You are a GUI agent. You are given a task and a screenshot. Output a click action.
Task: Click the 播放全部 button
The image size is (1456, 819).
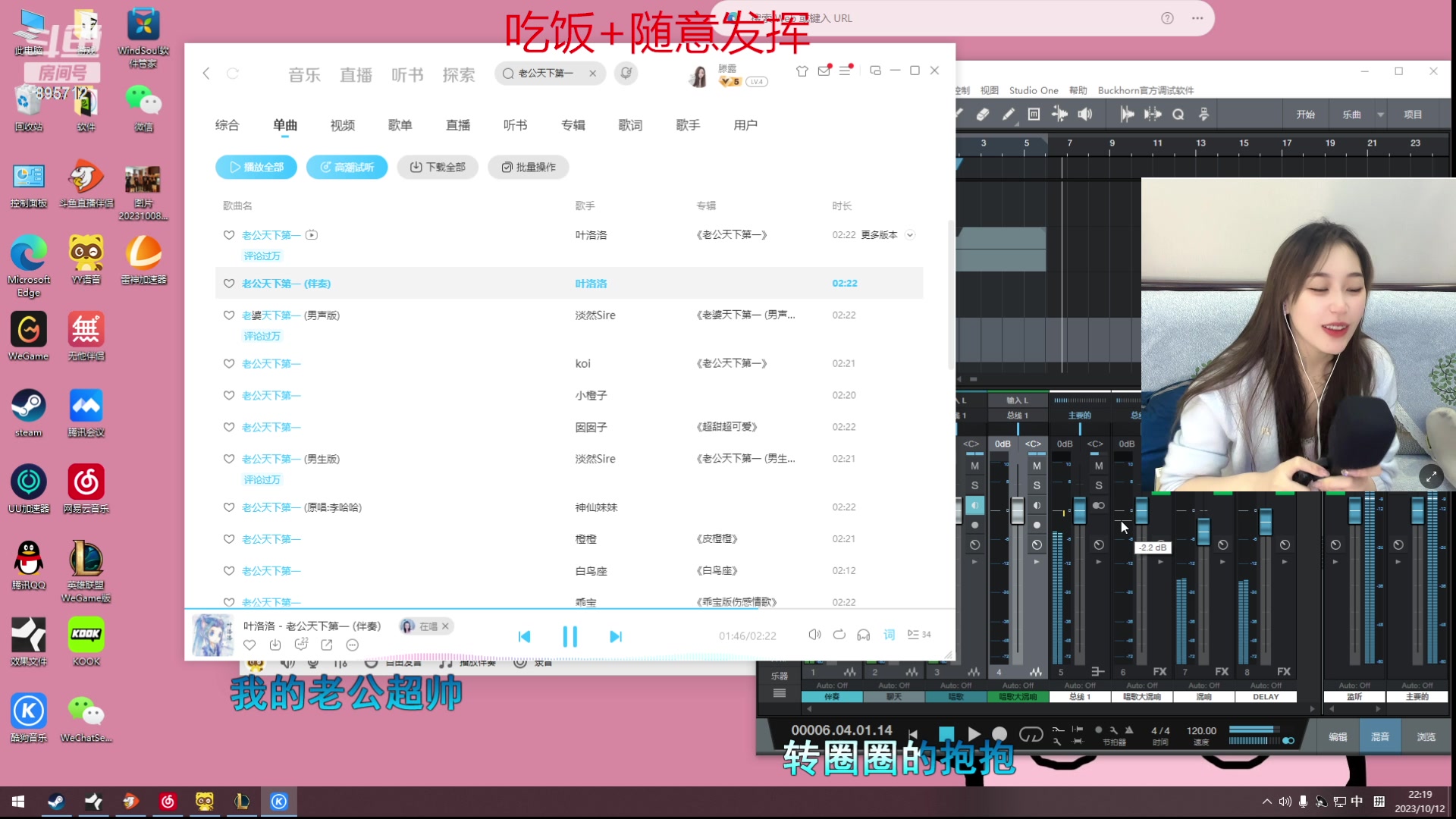256,167
